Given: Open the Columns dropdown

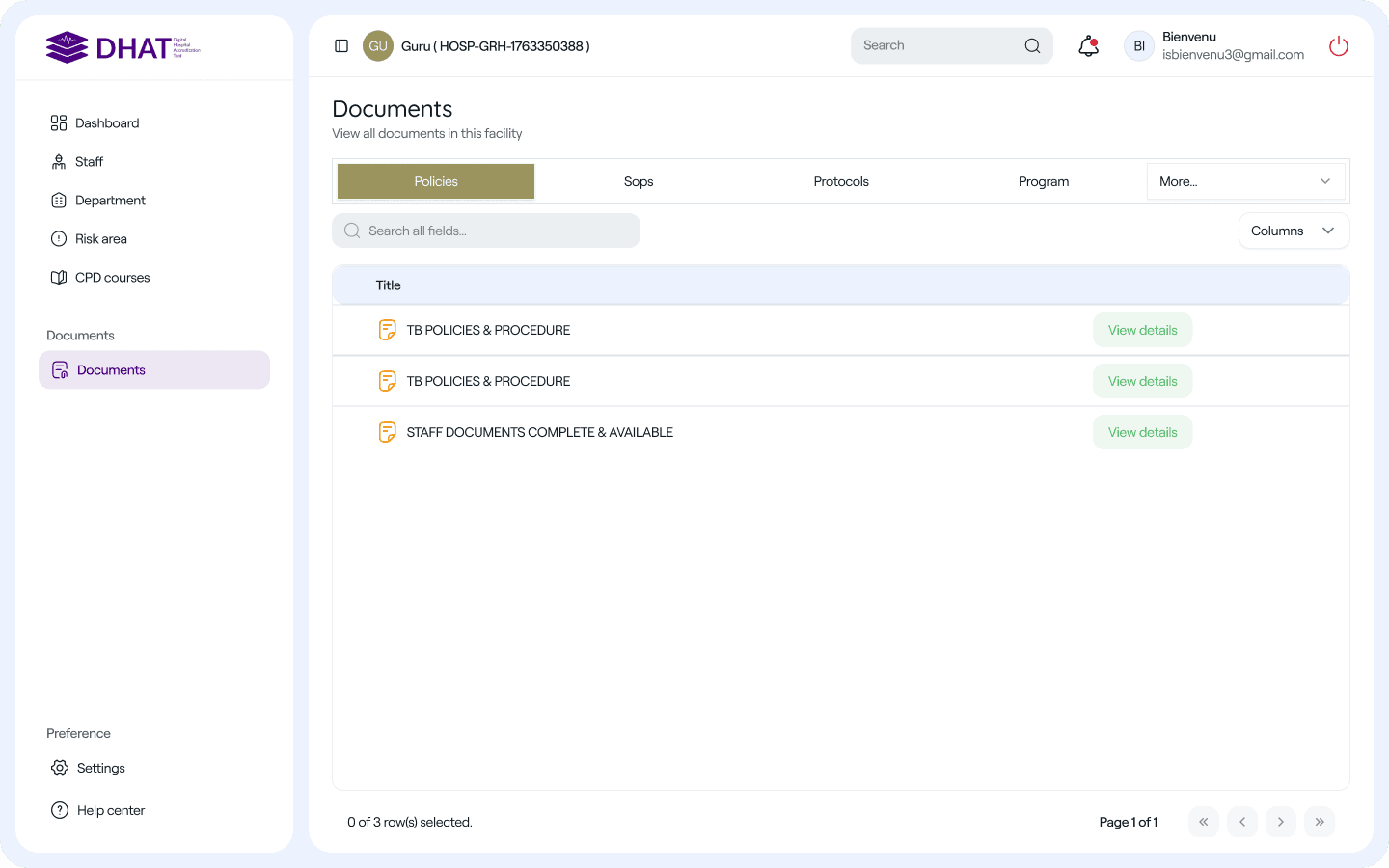Looking at the screenshot, I should [1293, 231].
